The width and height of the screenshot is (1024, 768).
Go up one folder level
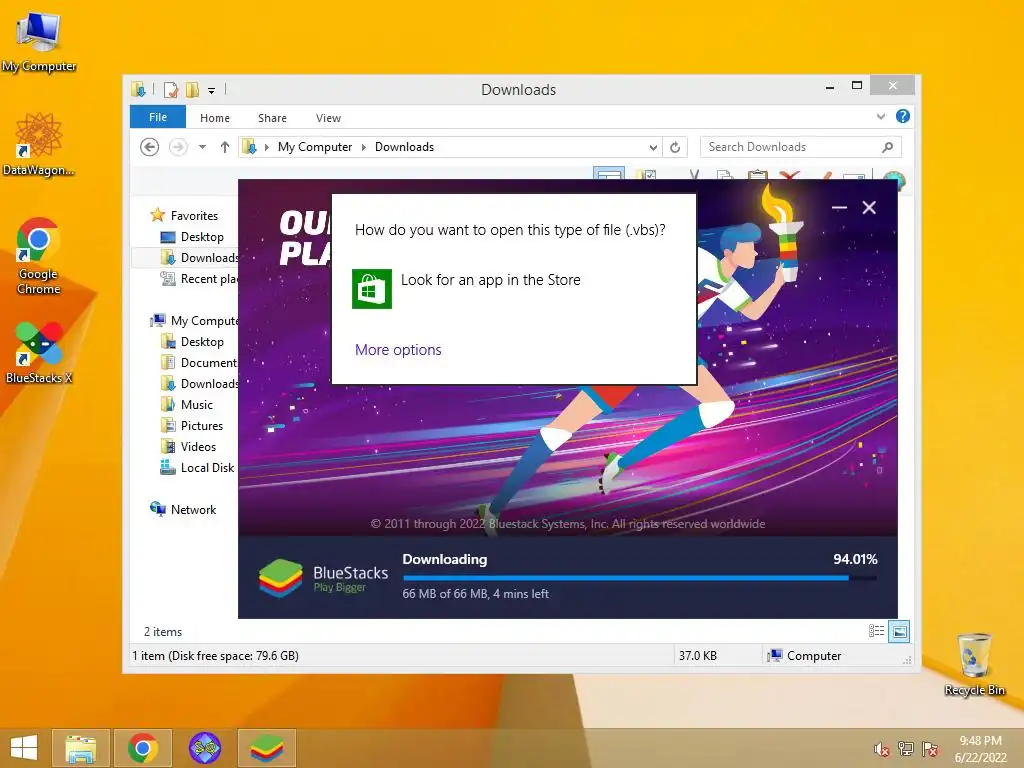pos(225,147)
